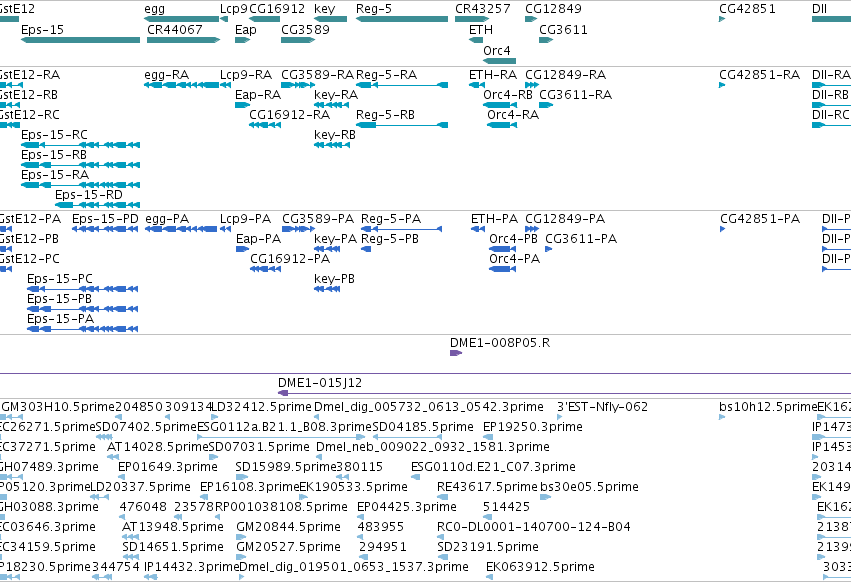
Task: Click EST label 514425
Action: tap(506, 507)
